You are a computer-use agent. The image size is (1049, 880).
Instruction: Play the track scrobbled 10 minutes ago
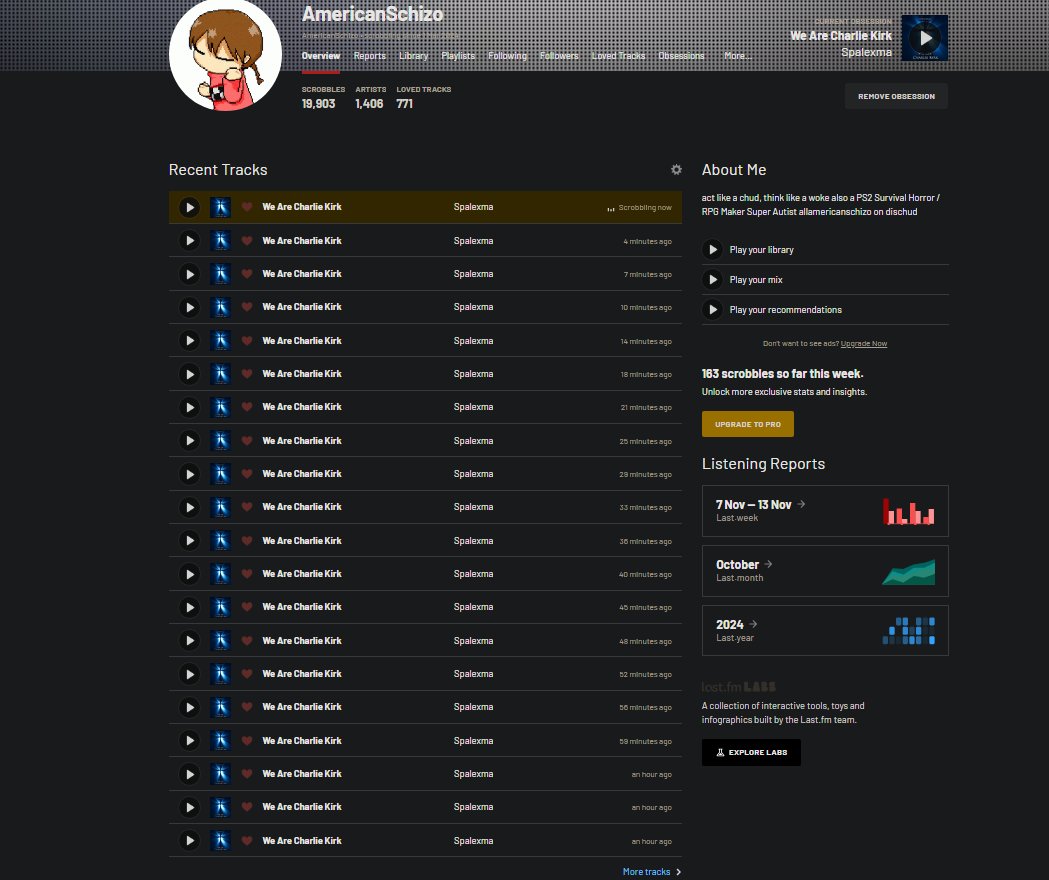click(189, 307)
